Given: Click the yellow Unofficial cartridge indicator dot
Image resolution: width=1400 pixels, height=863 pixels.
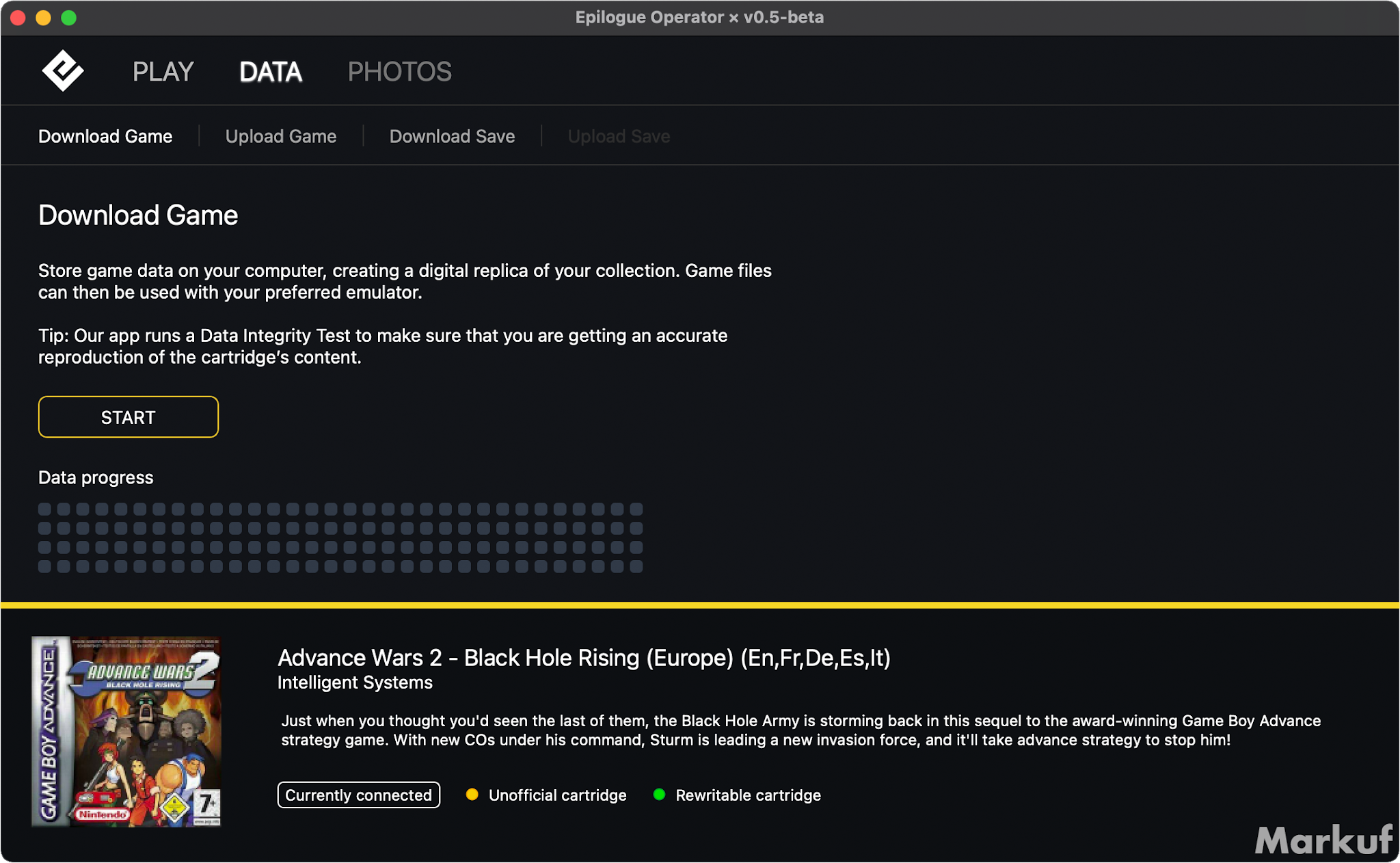Looking at the screenshot, I should [472, 795].
